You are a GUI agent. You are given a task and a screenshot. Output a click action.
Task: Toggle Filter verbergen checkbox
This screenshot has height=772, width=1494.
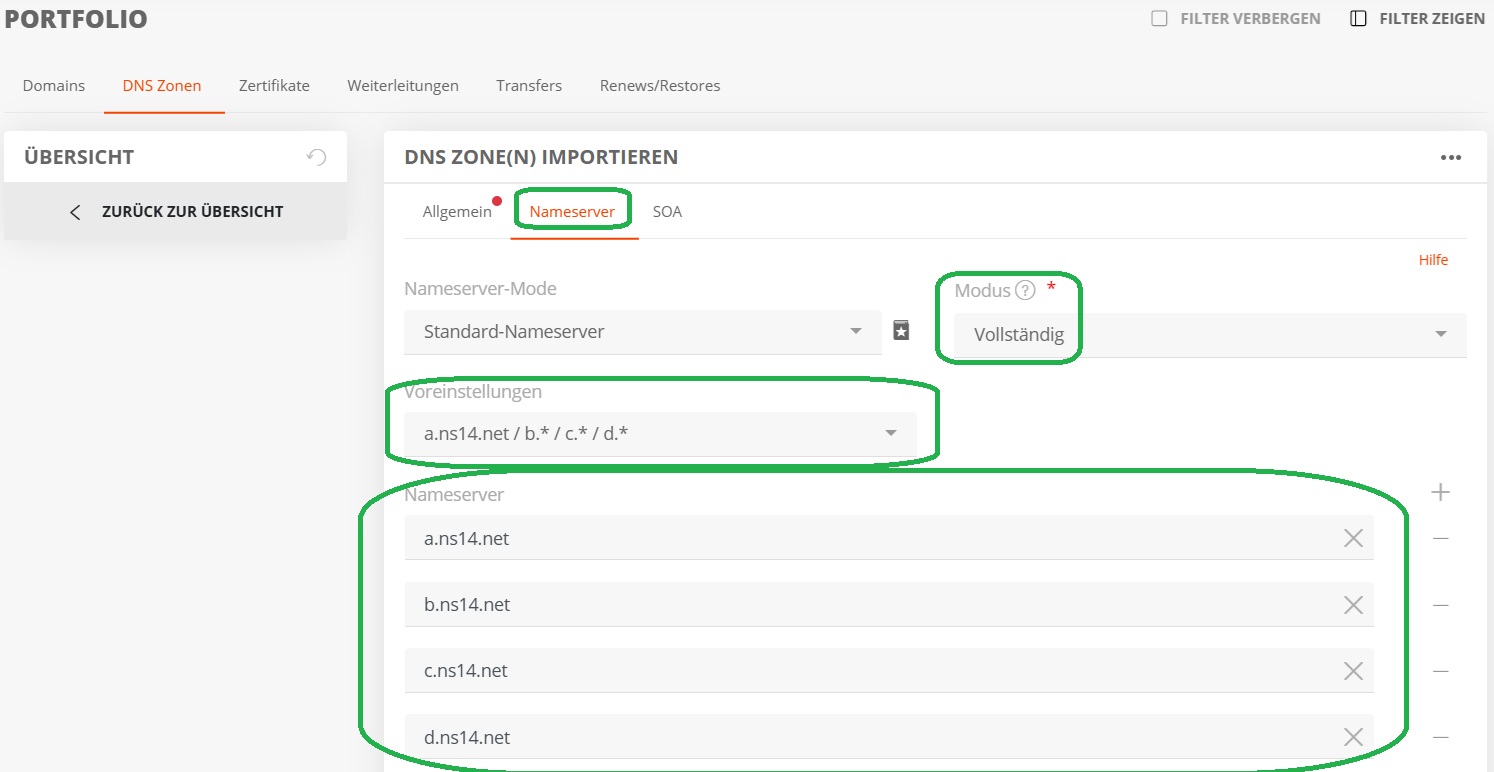[1159, 18]
